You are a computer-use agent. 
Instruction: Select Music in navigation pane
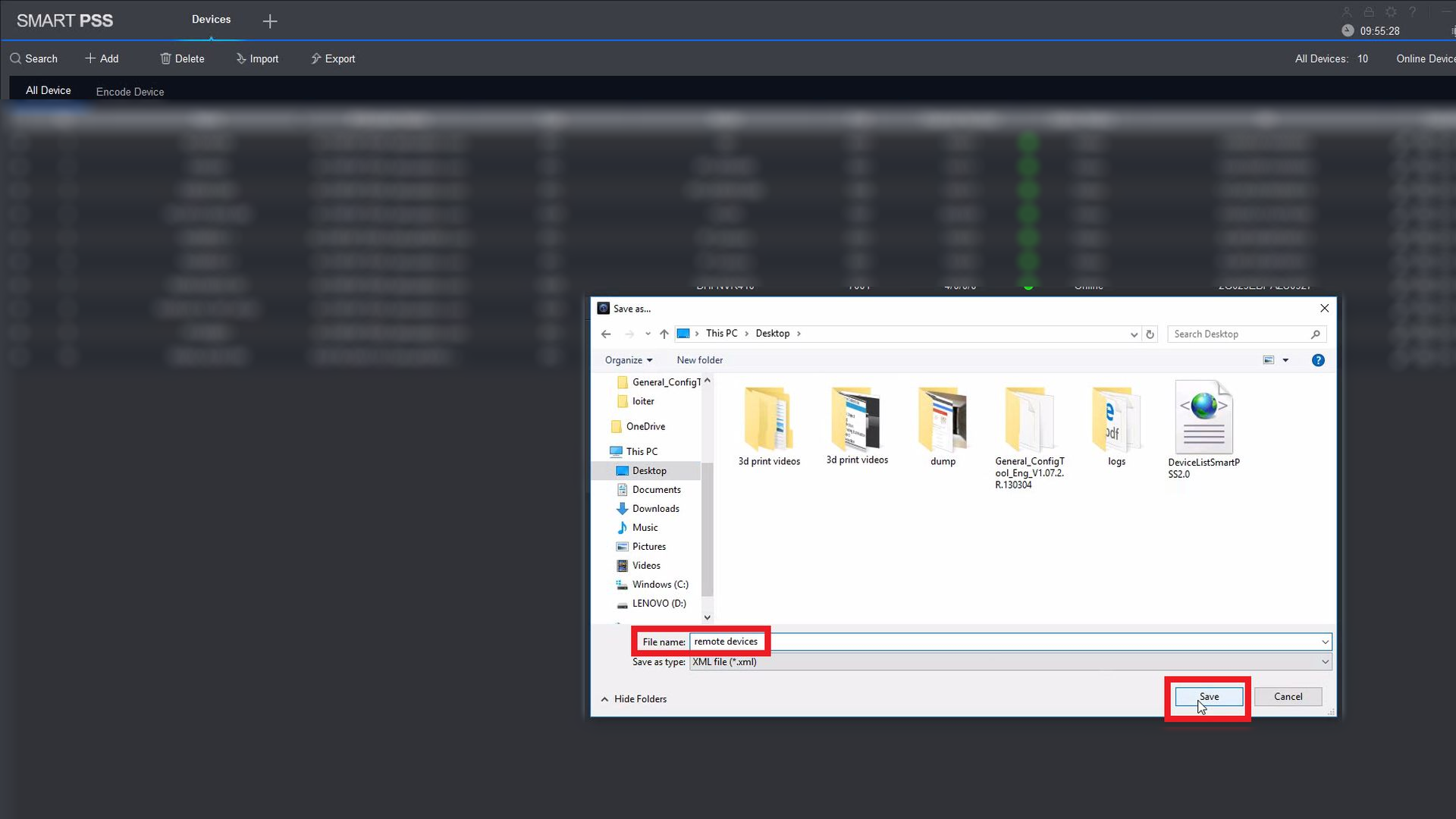(x=637, y=528)
